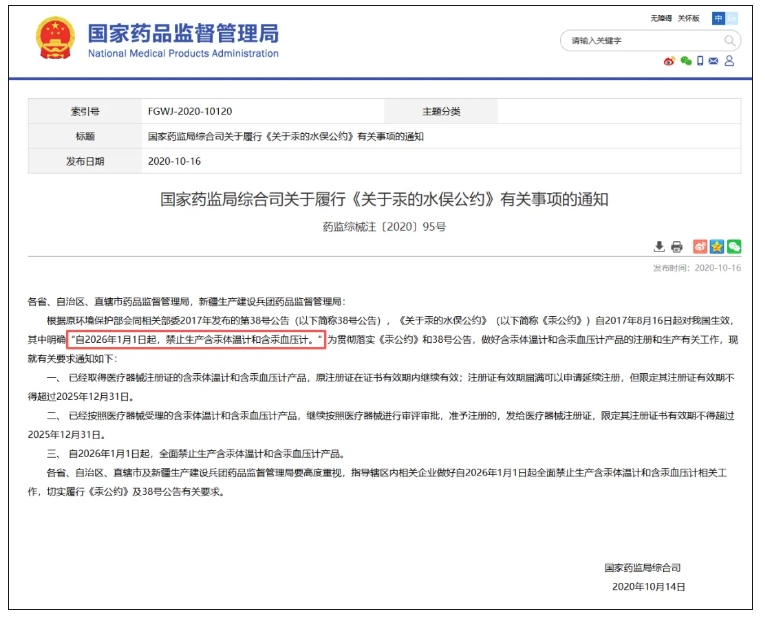Click the 标题 label cell
Viewport: 765px width, 622px height.
tap(85, 137)
